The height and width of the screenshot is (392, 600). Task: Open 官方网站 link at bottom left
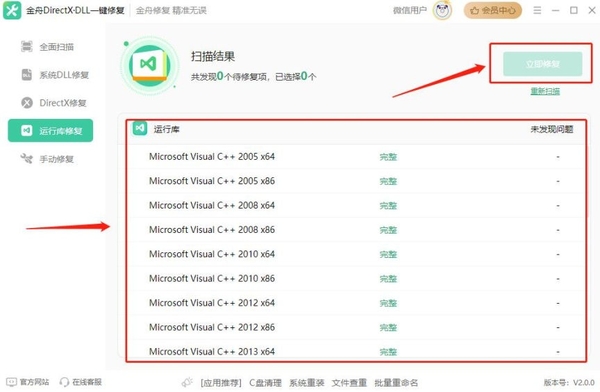click(x=28, y=382)
